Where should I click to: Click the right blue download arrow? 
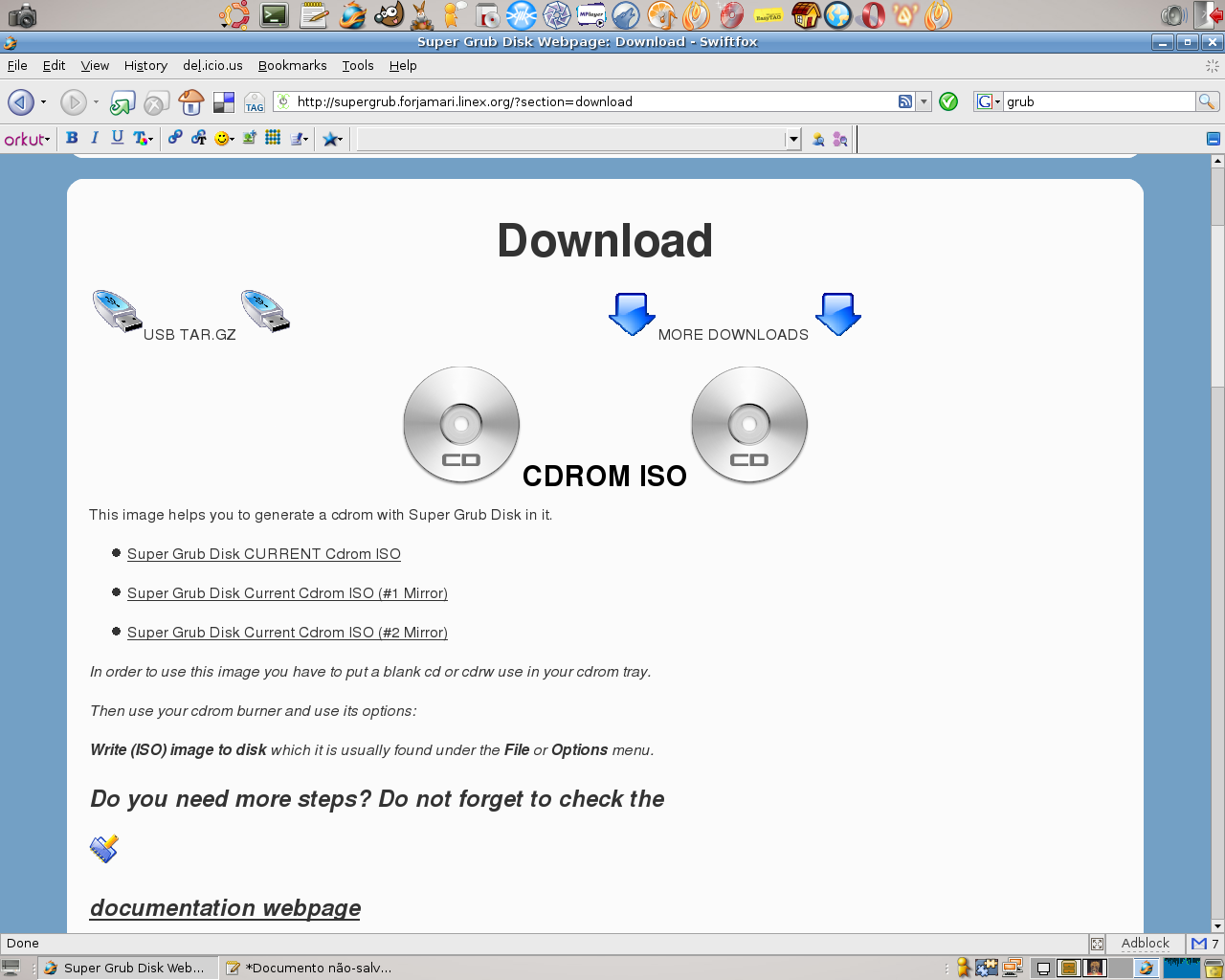[838, 314]
